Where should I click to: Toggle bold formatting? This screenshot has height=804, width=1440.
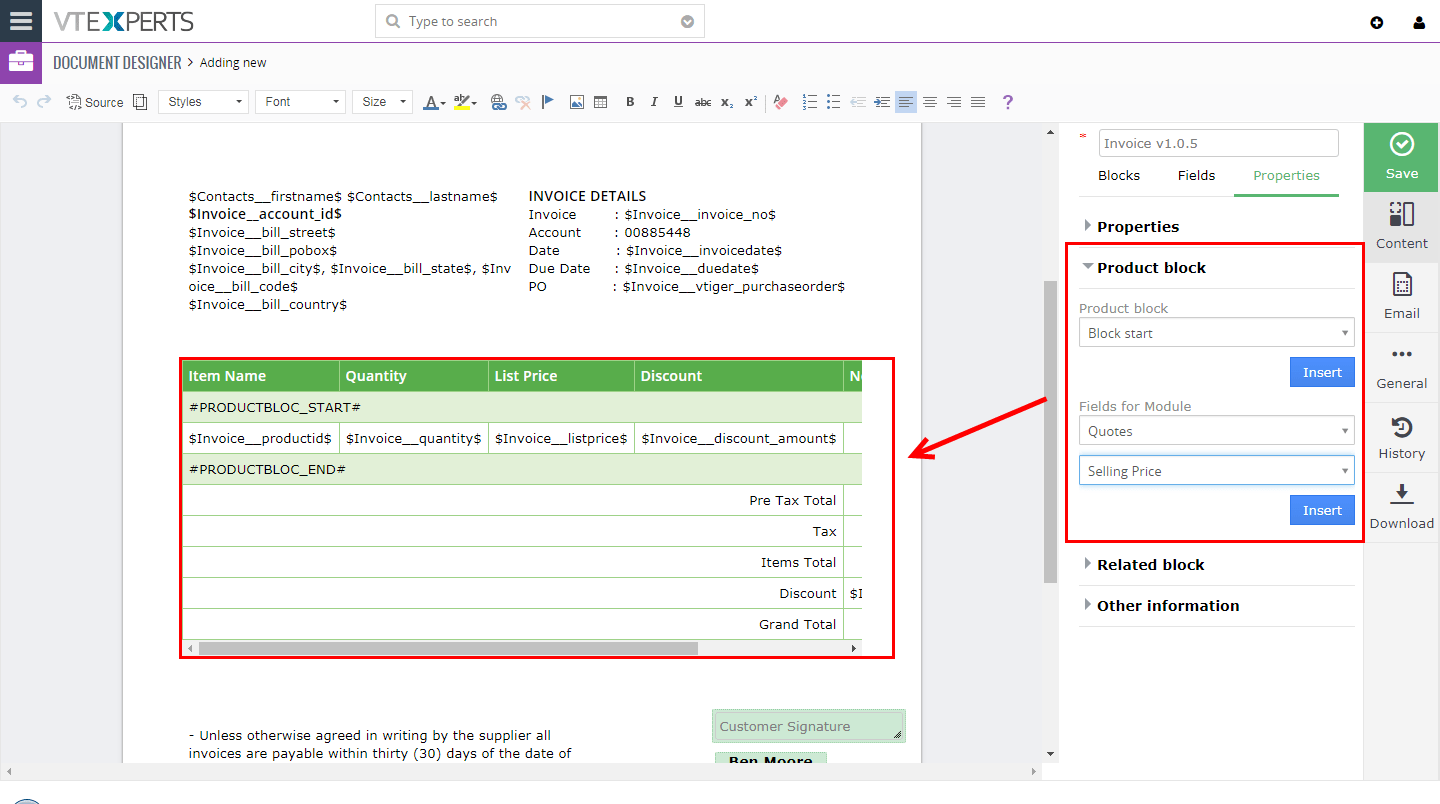[x=630, y=101]
